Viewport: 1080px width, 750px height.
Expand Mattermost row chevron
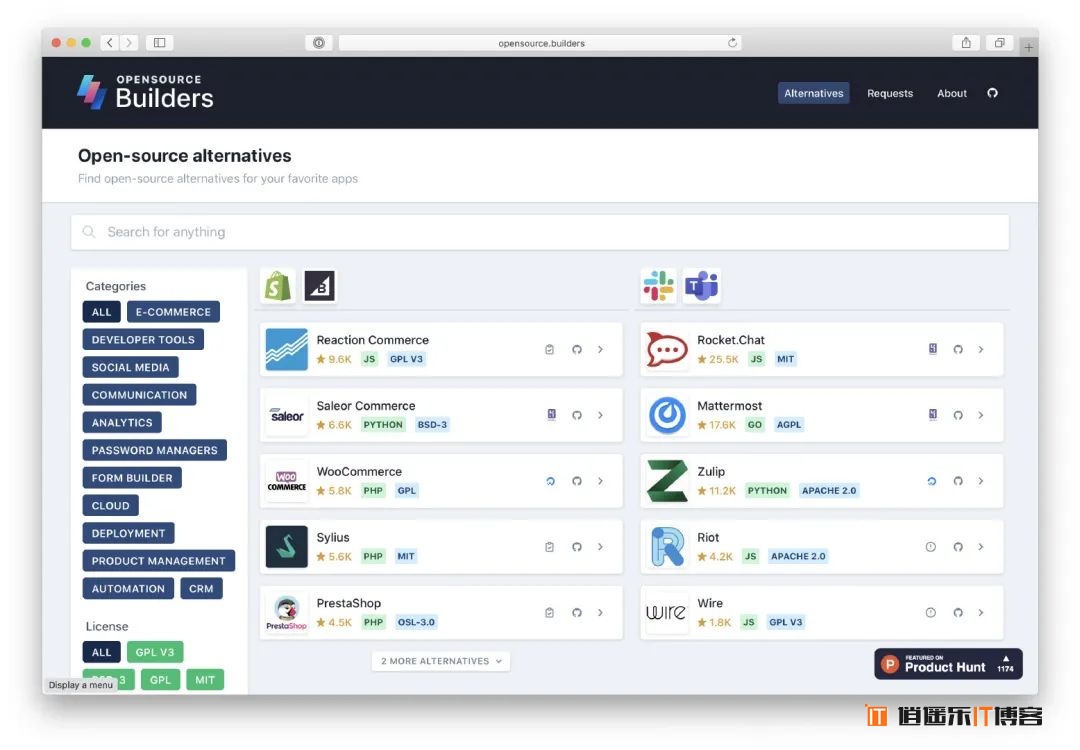point(981,415)
